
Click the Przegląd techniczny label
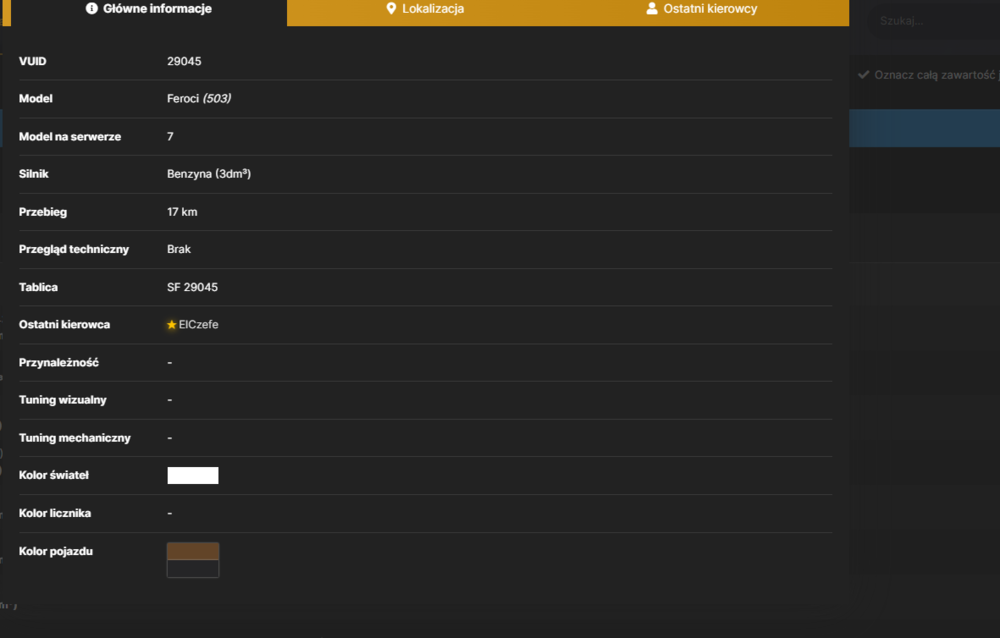click(x=74, y=249)
